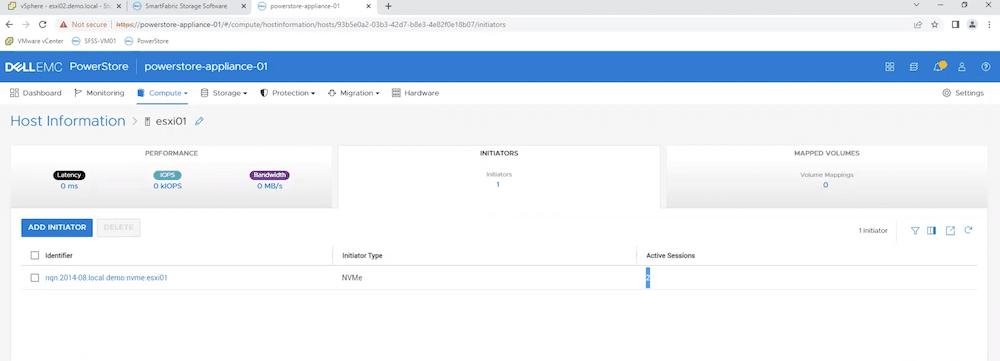The height and width of the screenshot is (361, 1000).
Task: Click the 0 kIOPS performance value
Action: click(168, 186)
